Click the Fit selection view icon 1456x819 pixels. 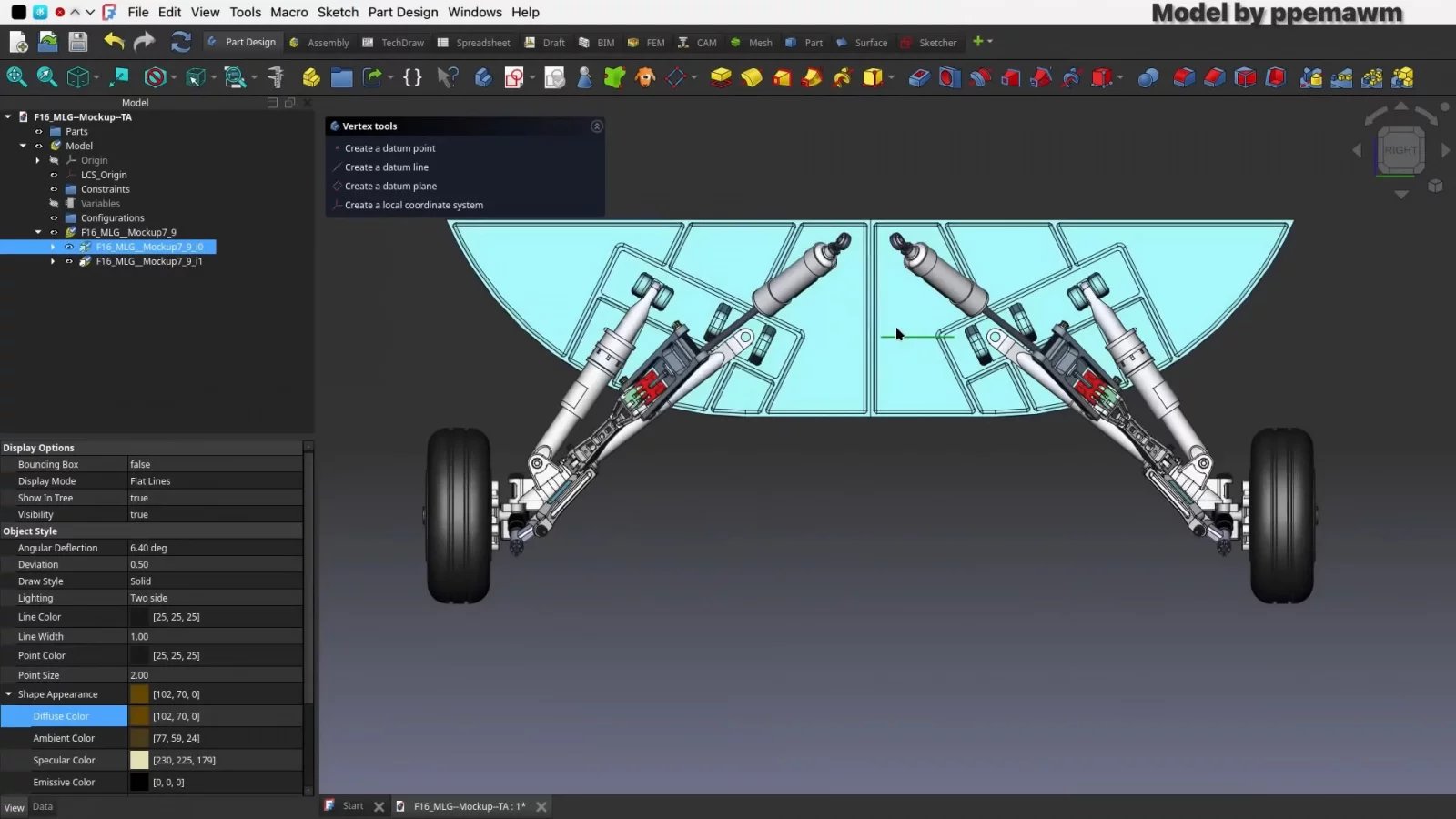[x=47, y=77]
